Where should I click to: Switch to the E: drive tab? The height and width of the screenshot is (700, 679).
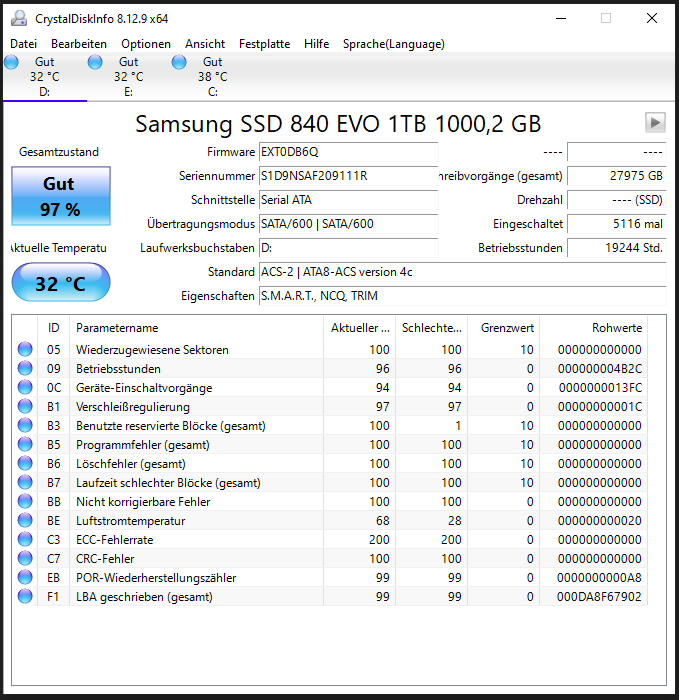[x=129, y=77]
